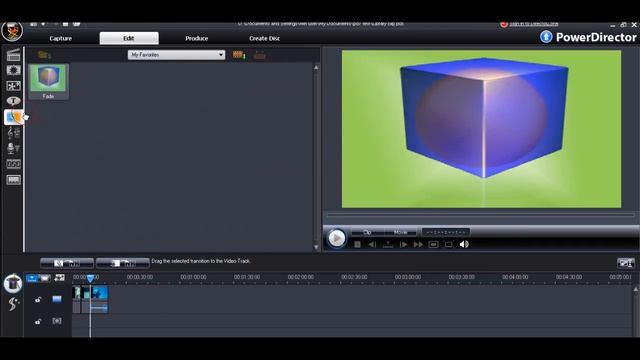Click the timeline playhead marker
The height and width of the screenshot is (360, 640).
(90, 278)
